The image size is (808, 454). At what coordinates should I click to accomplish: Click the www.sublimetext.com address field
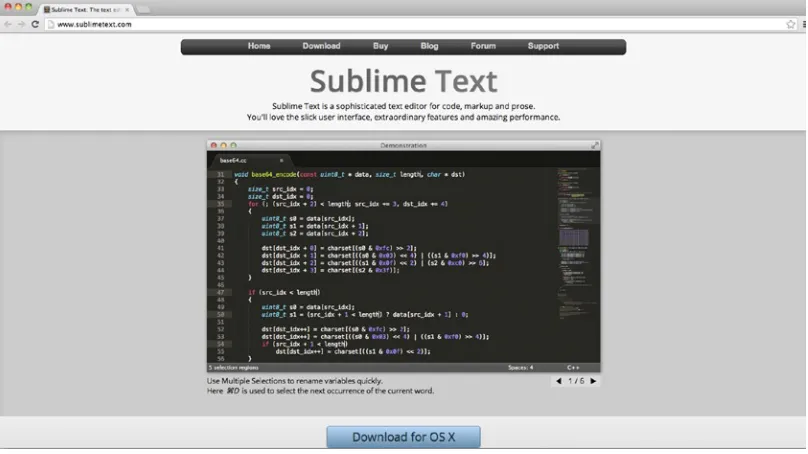pos(412,24)
